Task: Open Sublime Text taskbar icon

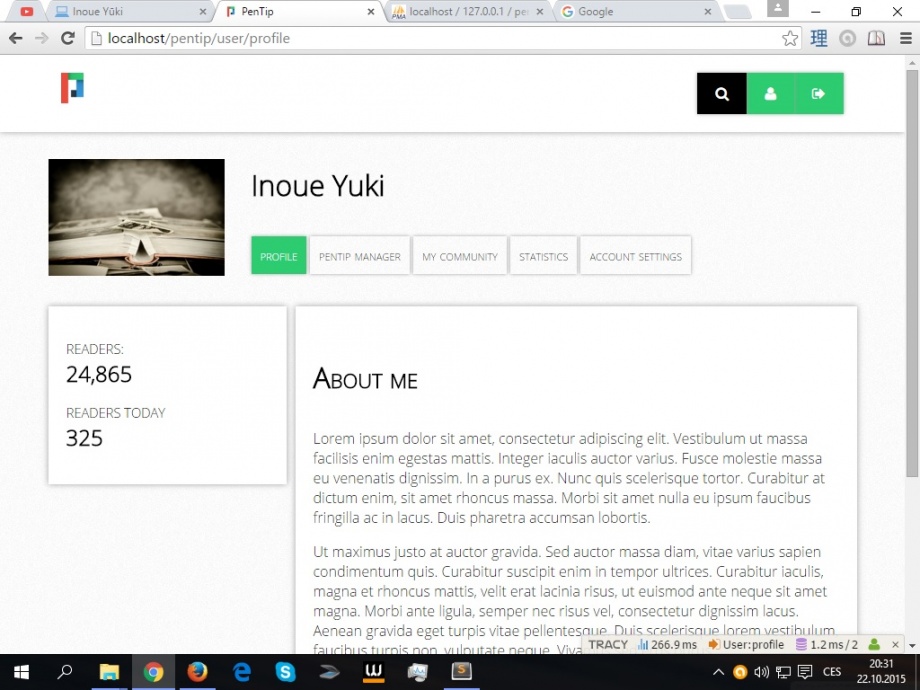Action: click(x=461, y=672)
